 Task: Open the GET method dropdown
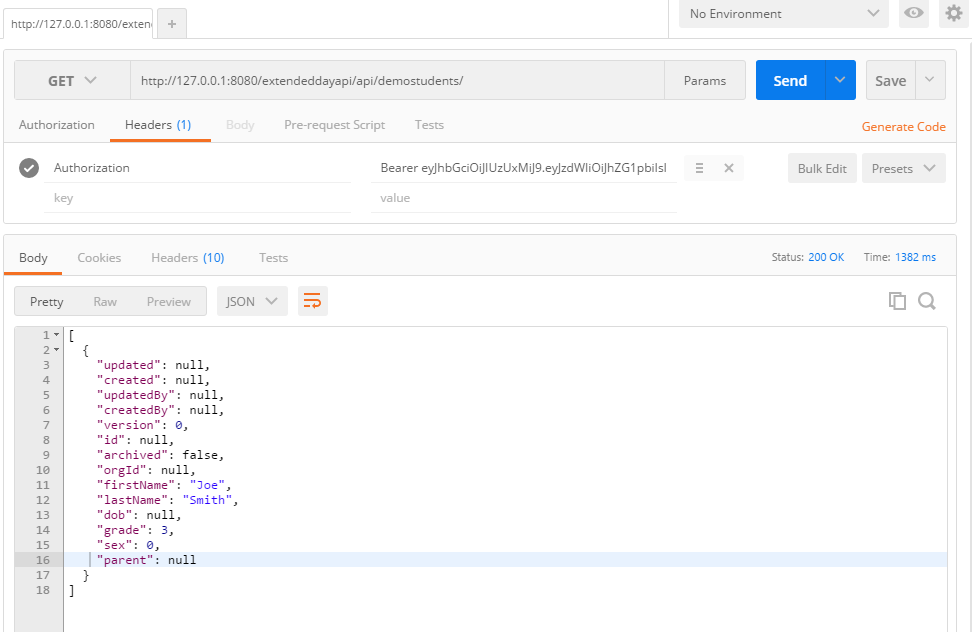73,81
